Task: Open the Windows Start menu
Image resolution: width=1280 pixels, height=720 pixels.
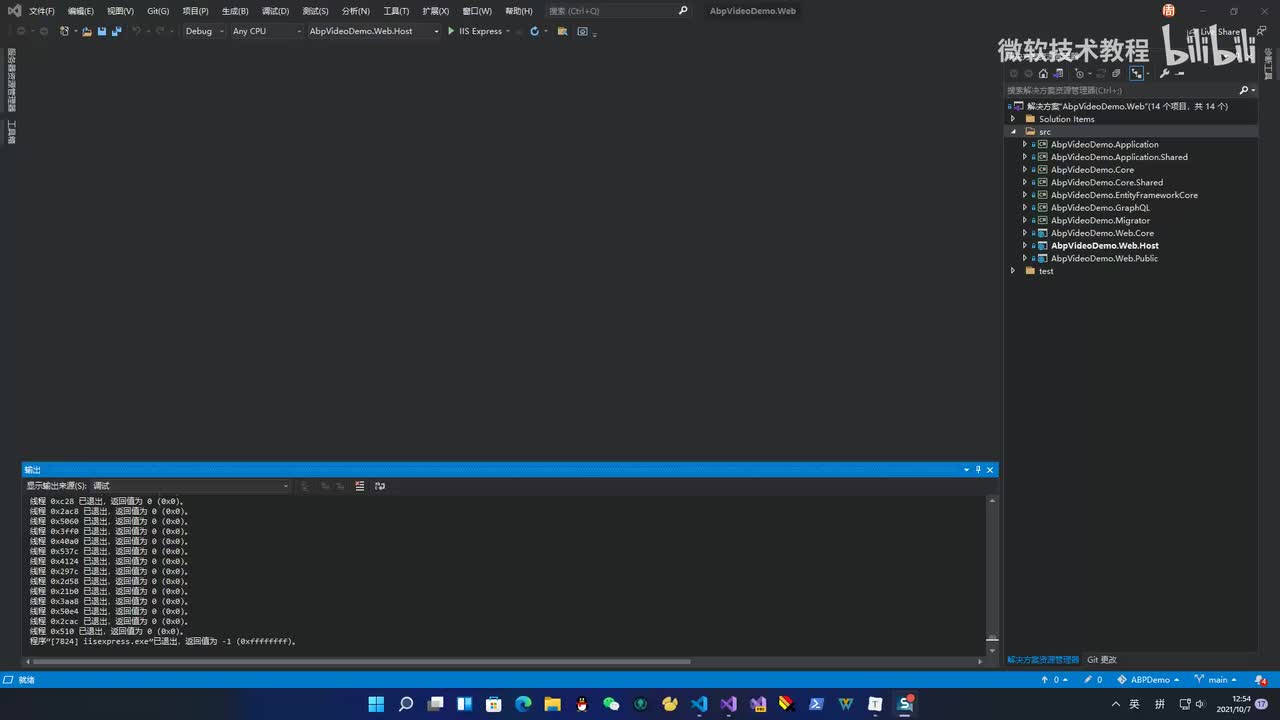Action: point(376,704)
